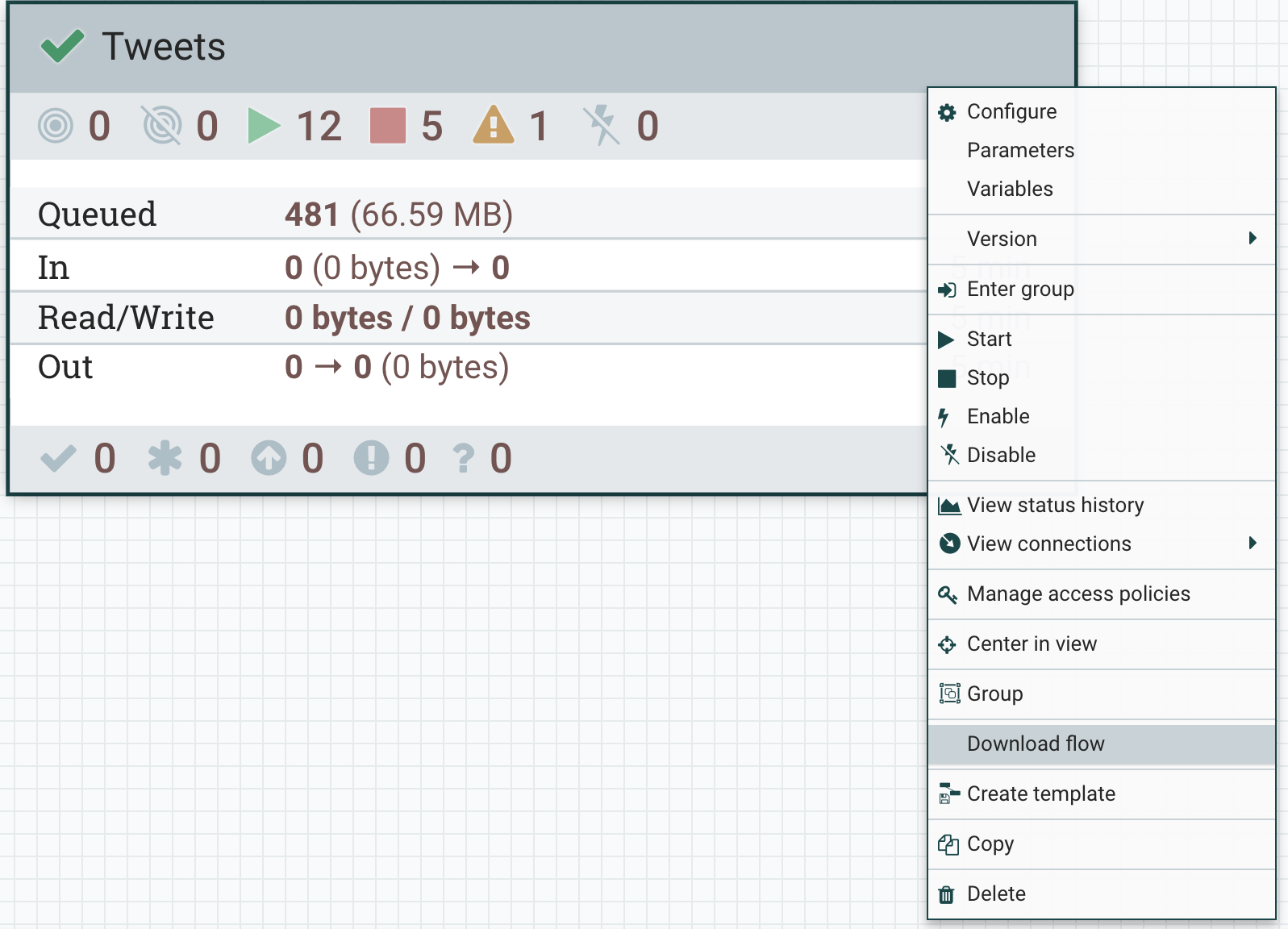The width and height of the screenshot is (1288, 929).
Task: Click the stopped count 5
Action: tap(432, 127)
